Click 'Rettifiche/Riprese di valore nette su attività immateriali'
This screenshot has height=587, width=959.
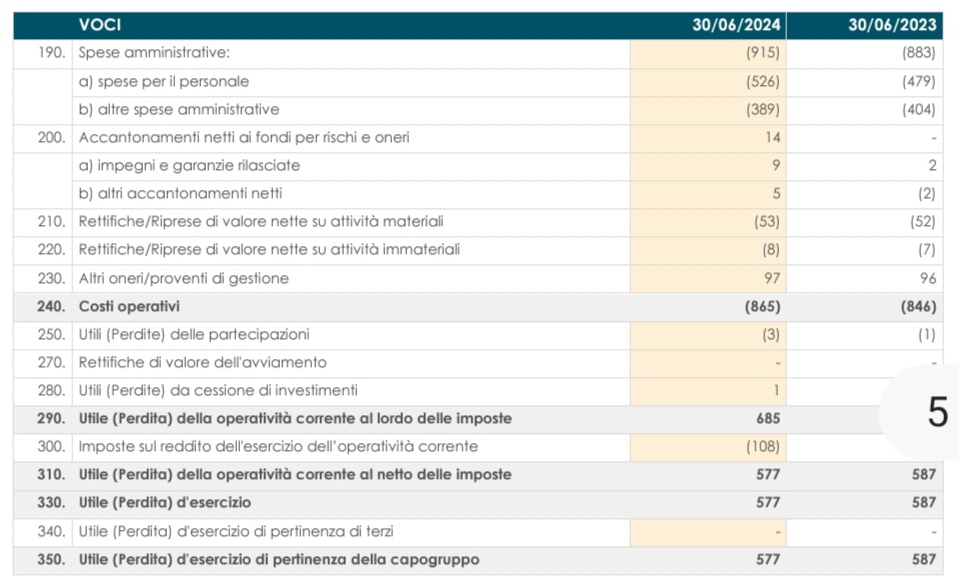coord(269,249)
